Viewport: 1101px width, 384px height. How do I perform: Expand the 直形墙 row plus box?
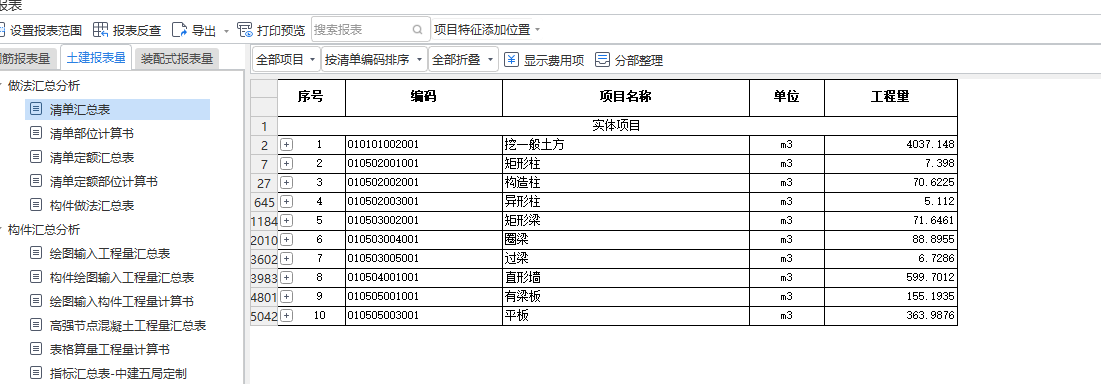tap(286, 278)
